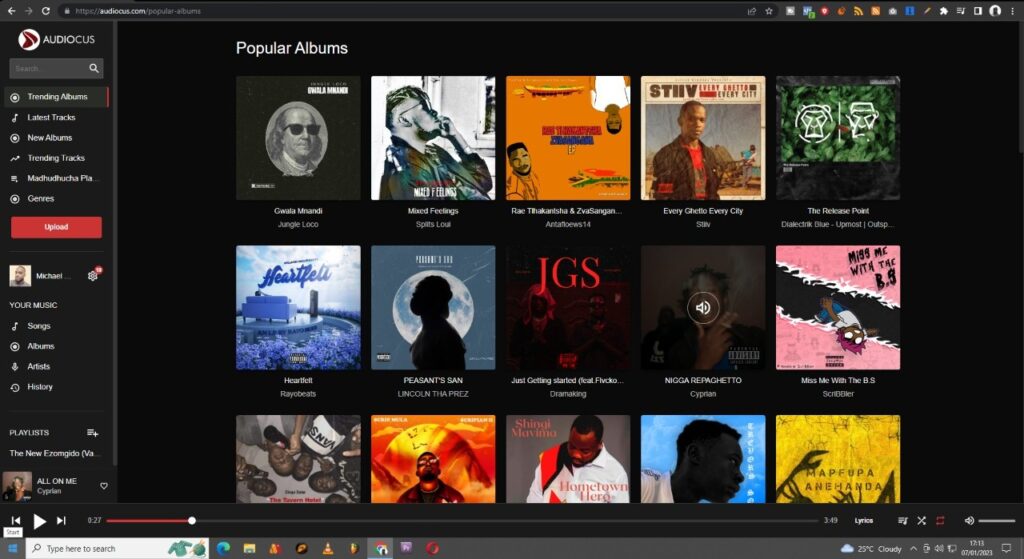Skip to previous track
The width and height of the screenshot is (1024, 559).
pos(16,520)
